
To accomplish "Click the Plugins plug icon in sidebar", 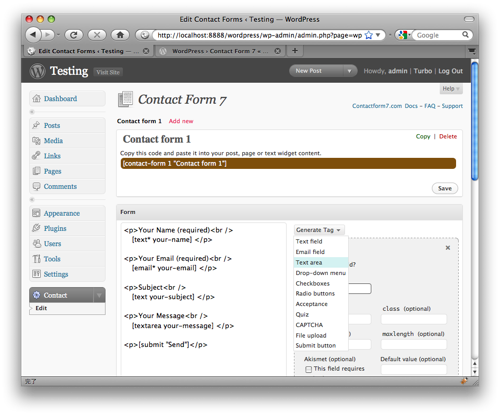I will coord(36,228).
